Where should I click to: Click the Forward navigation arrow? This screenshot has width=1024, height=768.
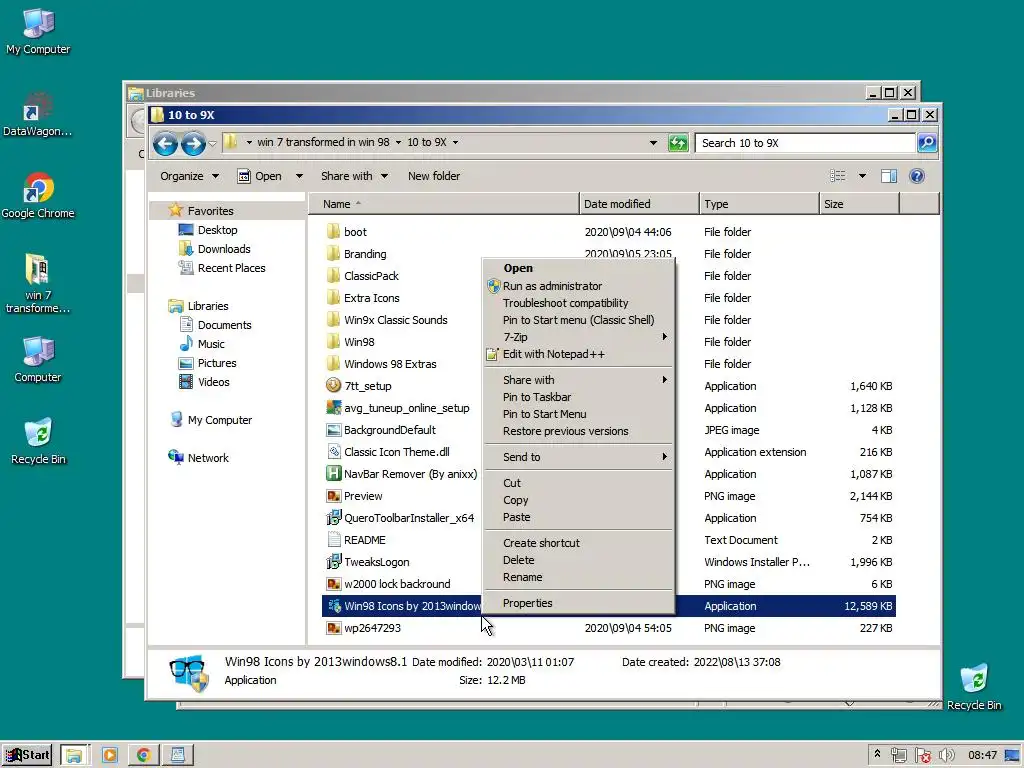click(193, 143)
